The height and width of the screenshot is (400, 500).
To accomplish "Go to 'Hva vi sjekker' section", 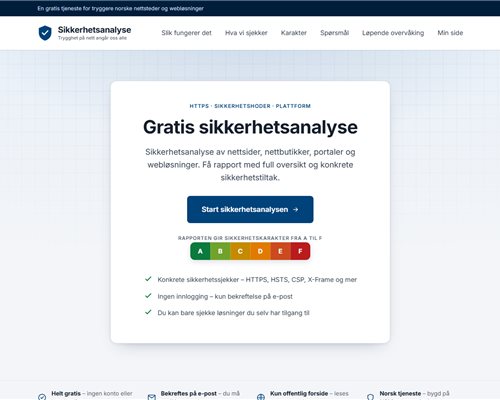I will [246, 33].
